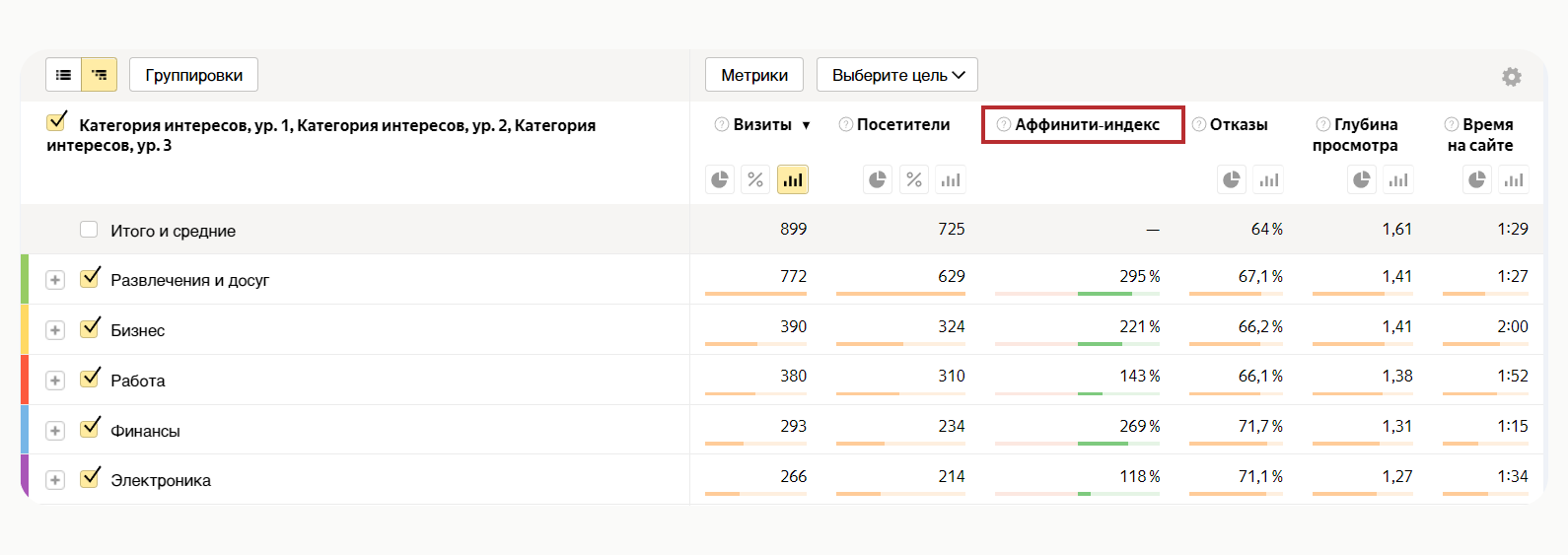Click affinity value 295 %
The height and width of the screenshot is (555, 1568).
tap(1140, 276)
